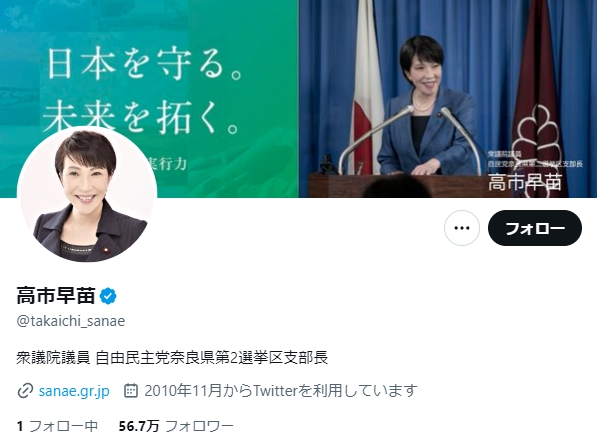Click the display name 高市早苗 under the avatar
The width and height of the screenshot is (597, 438).
coord(56,296)
